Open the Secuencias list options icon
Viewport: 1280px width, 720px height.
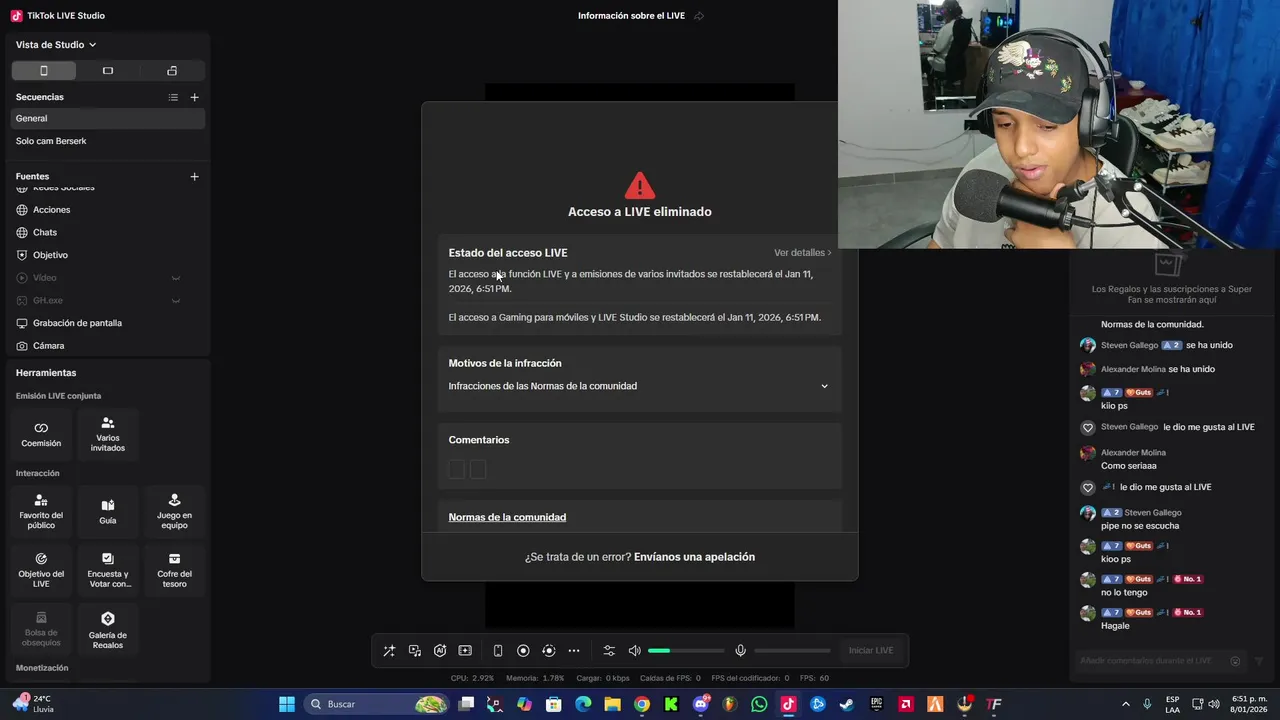tap(173, 97)
